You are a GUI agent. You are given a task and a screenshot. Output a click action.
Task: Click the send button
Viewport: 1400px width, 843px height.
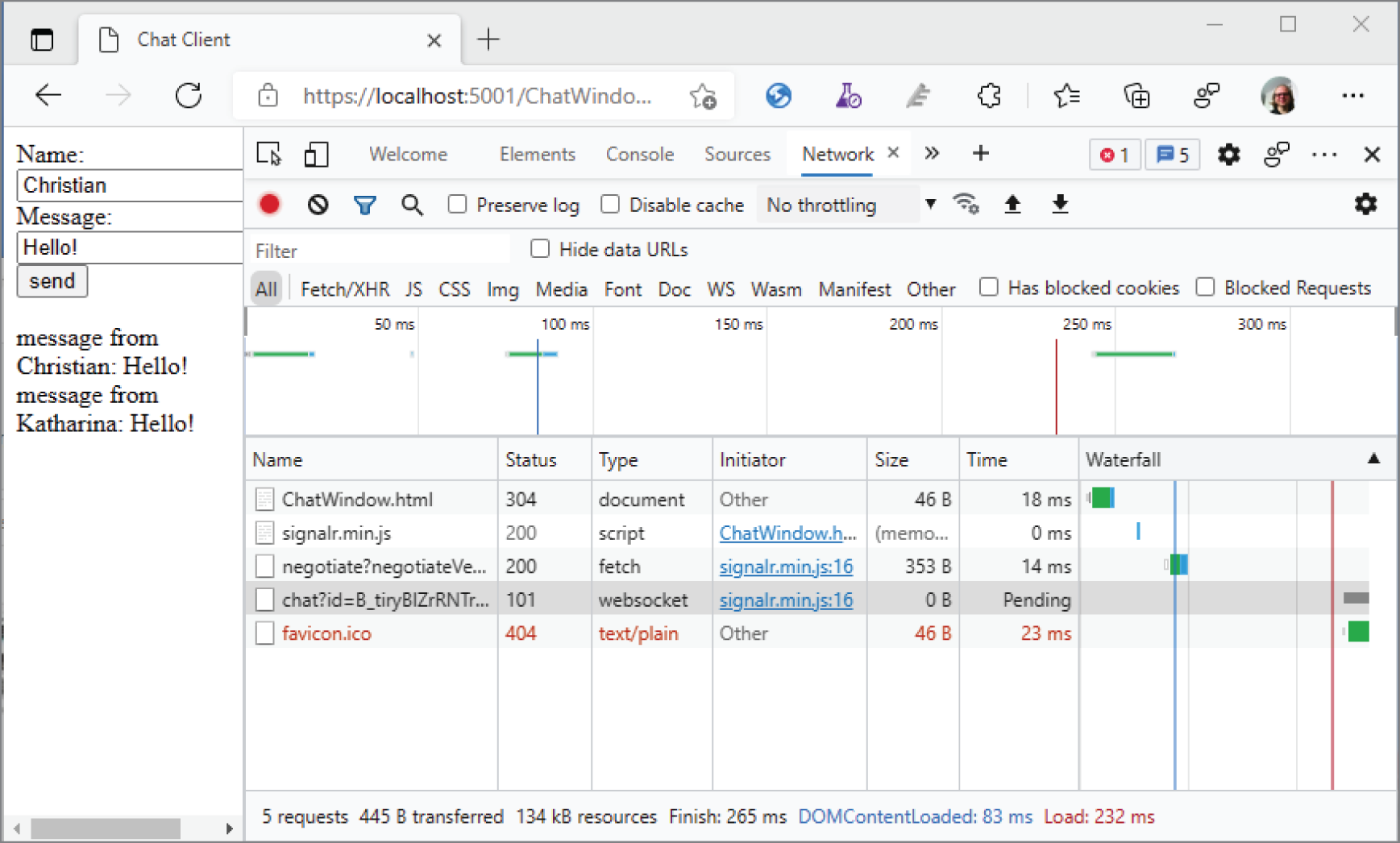tap(52, 280)
